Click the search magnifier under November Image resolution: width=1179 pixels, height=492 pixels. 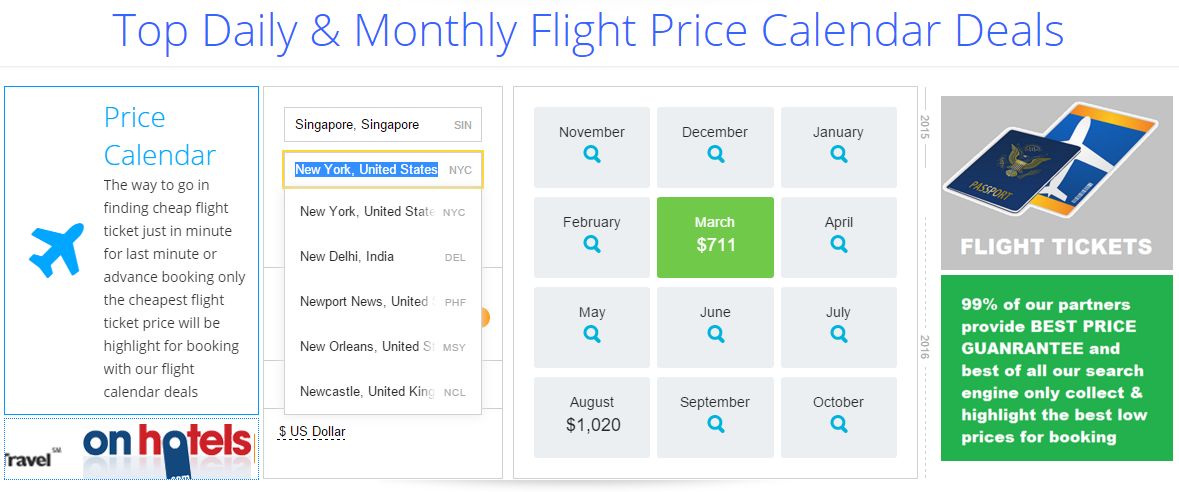point(592,154)
